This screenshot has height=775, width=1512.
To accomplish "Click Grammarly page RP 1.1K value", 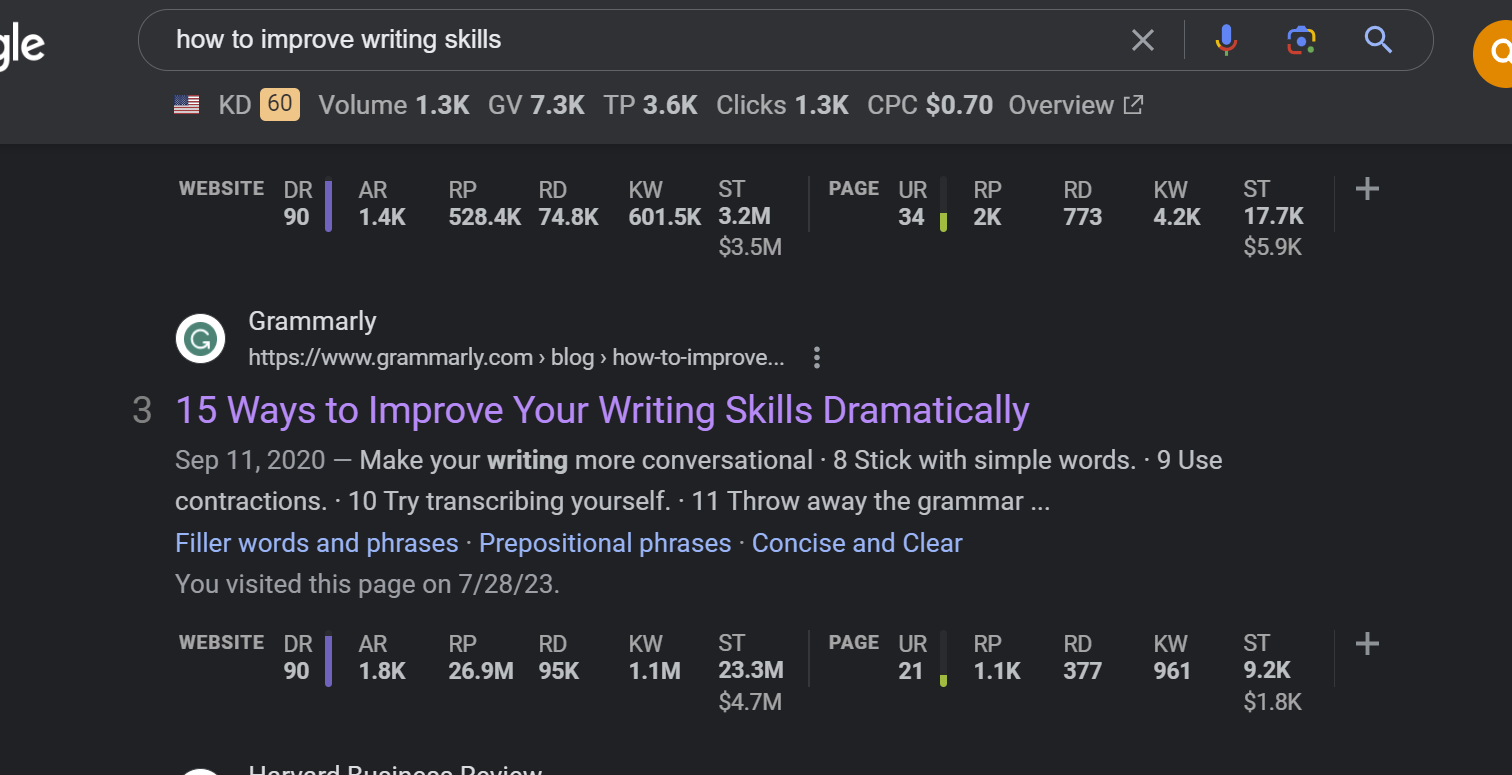I will [x=997, y=671].
